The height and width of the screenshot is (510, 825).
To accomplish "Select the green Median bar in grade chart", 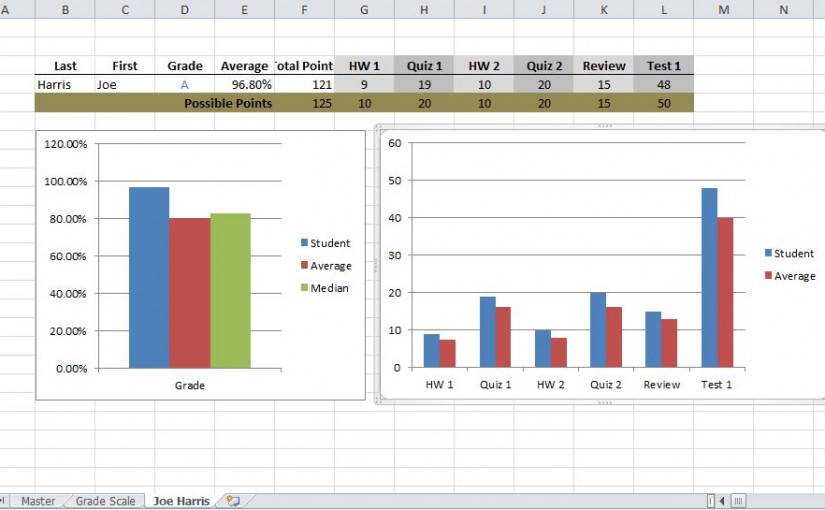I will tap(230, 290).
